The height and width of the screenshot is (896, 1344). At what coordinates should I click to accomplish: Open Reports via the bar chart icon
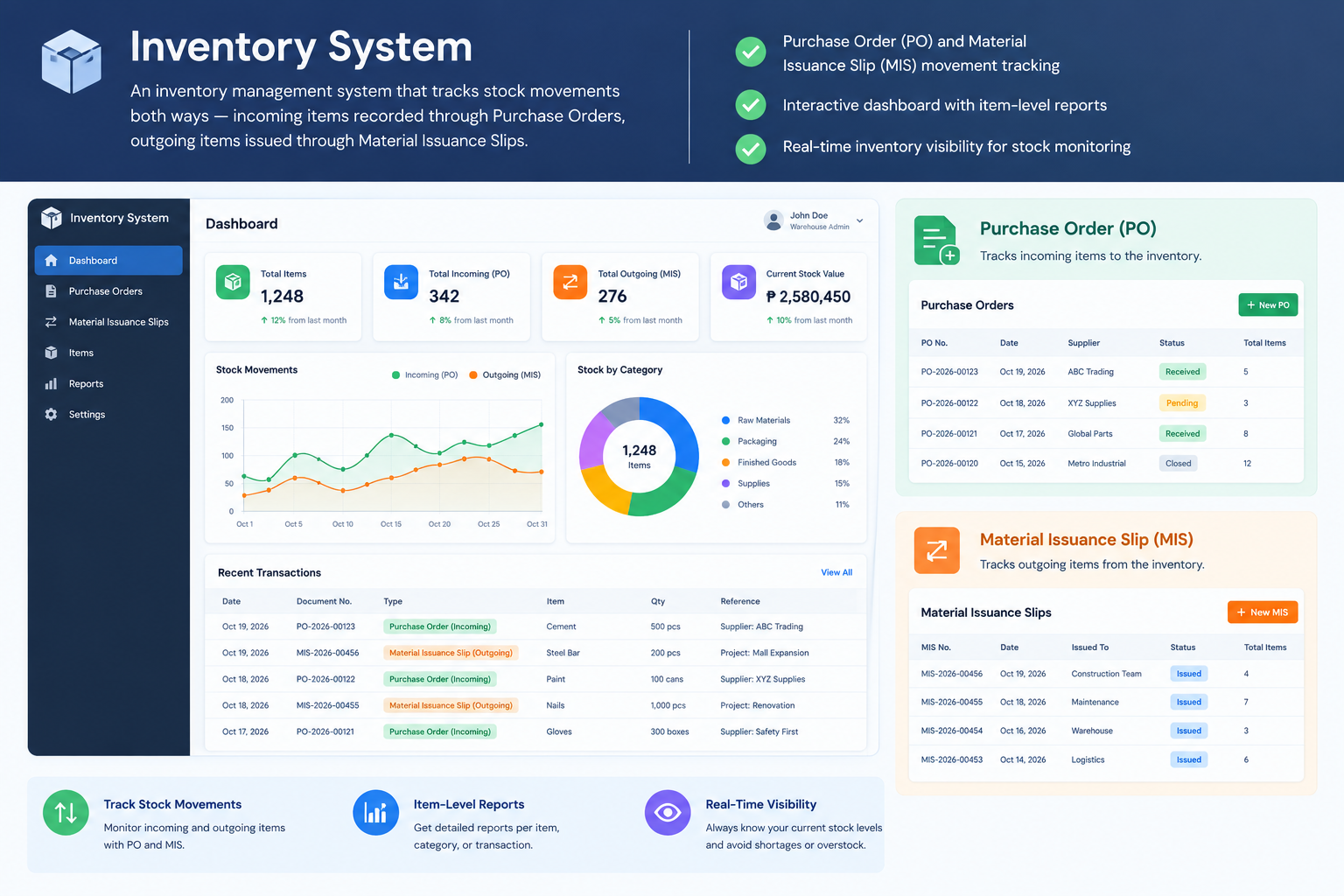[51, 383]
